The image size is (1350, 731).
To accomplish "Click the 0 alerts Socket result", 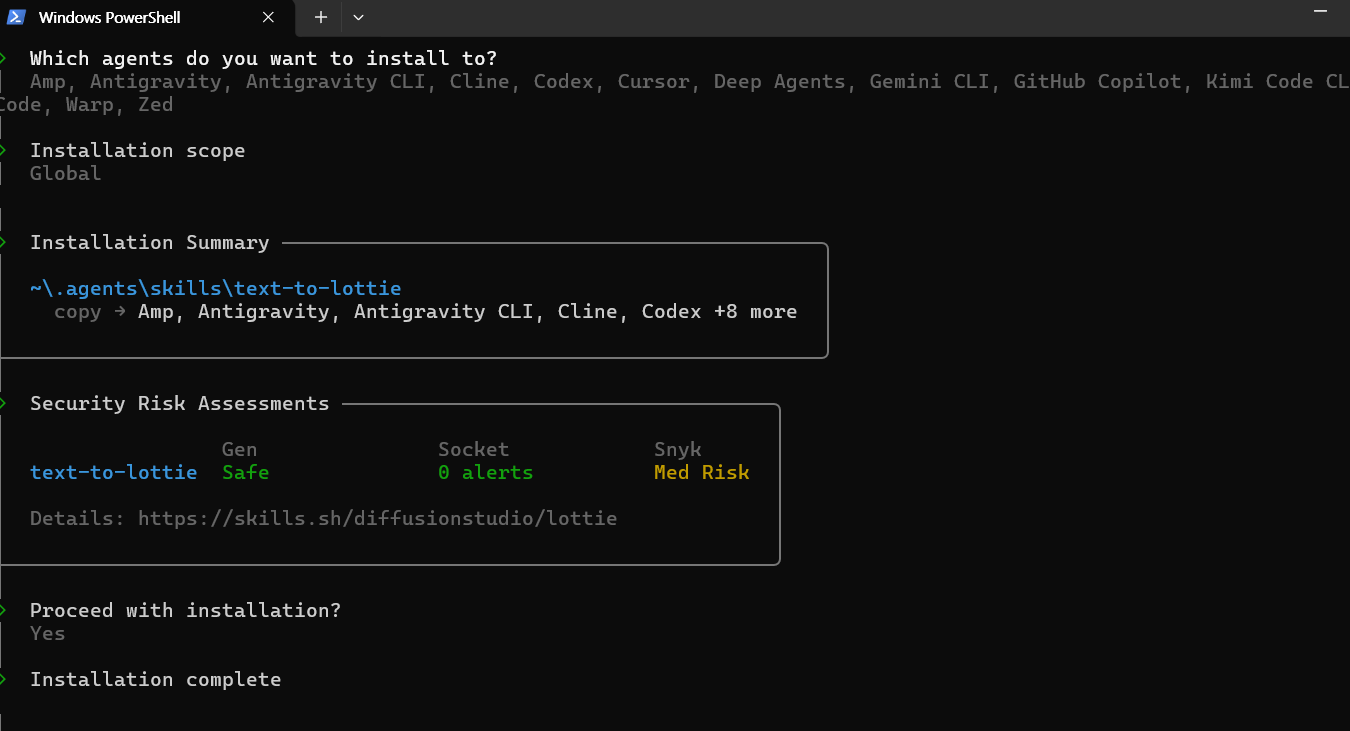I will click(485, 472).
